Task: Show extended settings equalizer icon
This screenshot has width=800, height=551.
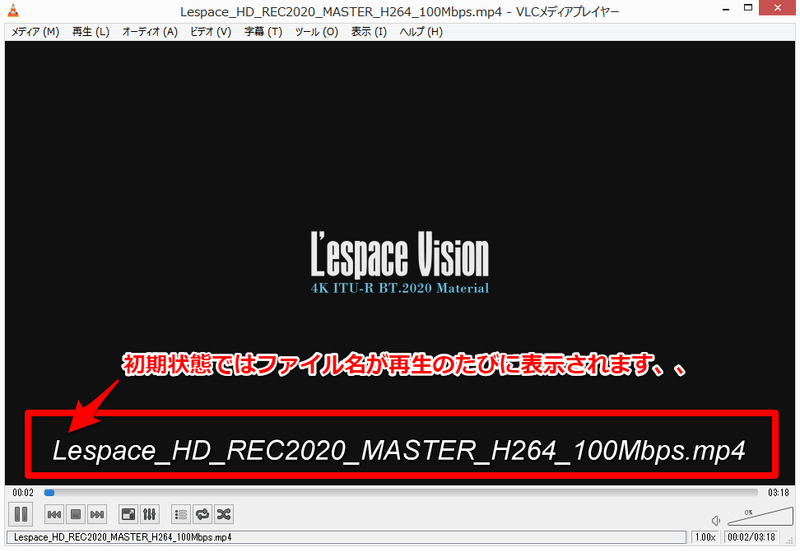Action: click(149, 514)
